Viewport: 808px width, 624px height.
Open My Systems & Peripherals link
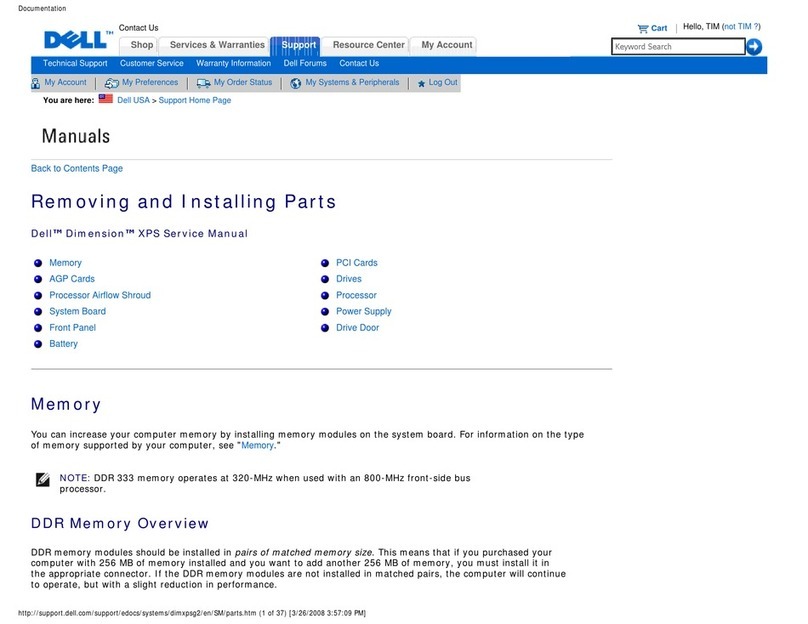click(352, 82)
